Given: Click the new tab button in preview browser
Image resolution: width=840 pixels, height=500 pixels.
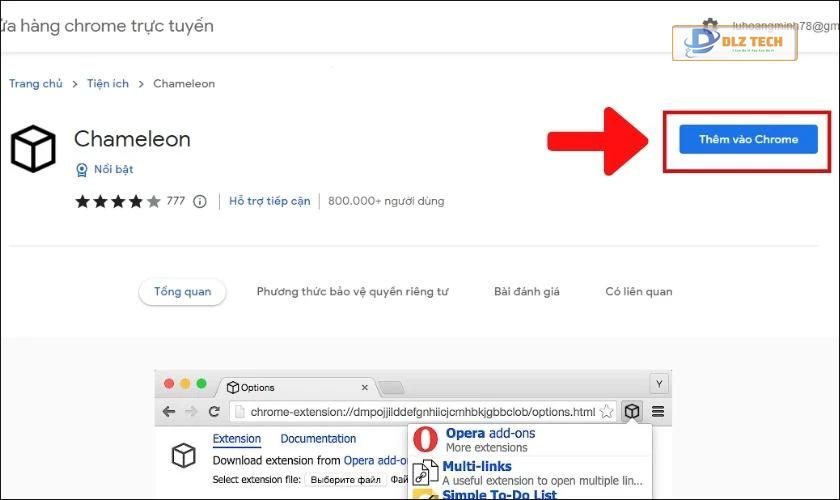Looking at the screenshot, I should (x=391, y=388).
